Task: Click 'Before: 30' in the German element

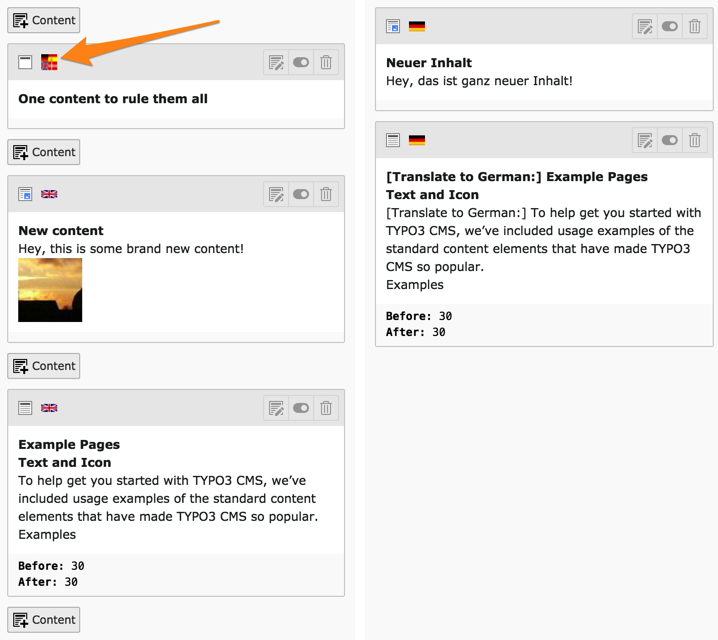Action: 419,316
